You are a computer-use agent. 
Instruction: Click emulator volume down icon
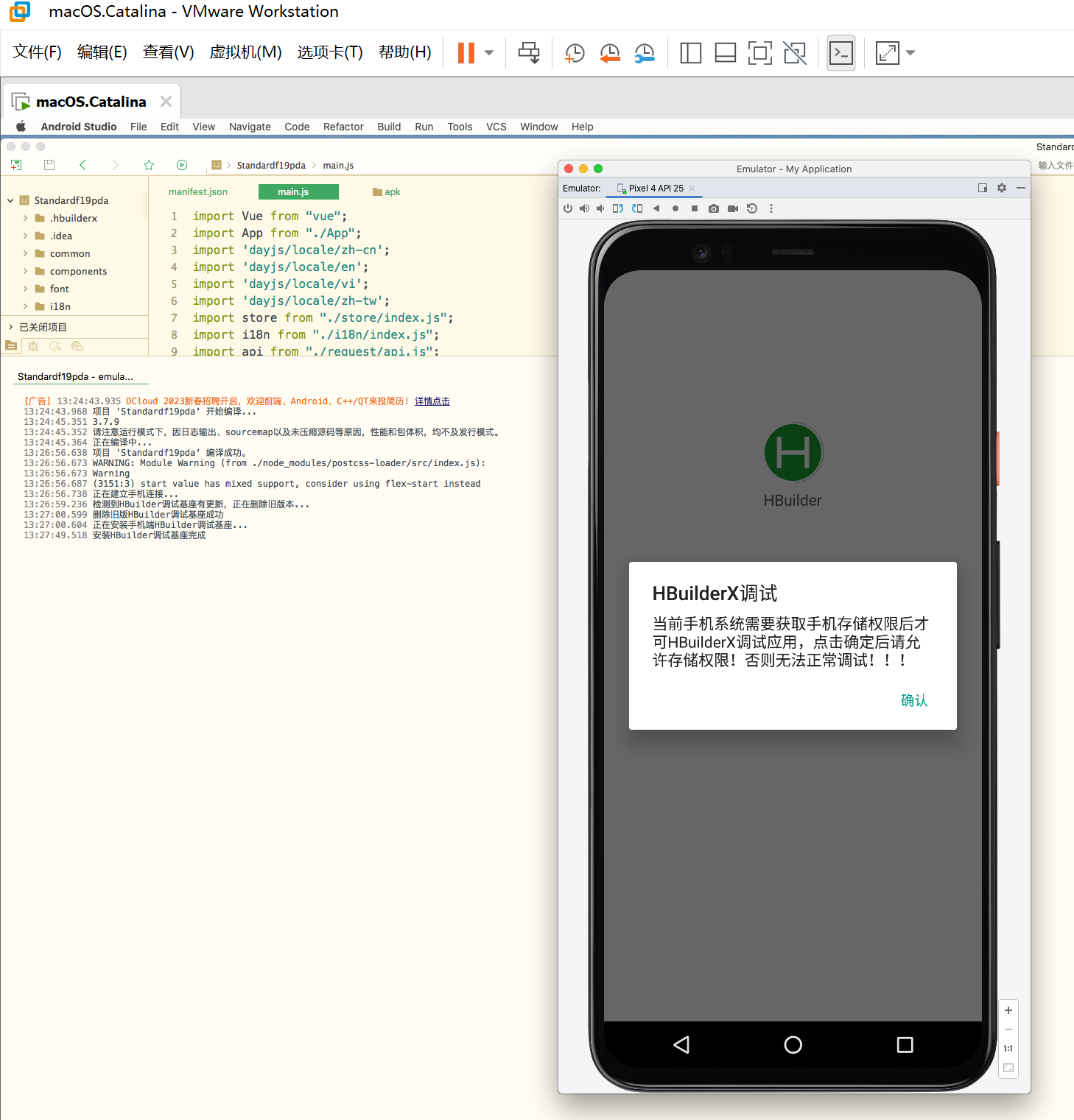pos(600,208)
